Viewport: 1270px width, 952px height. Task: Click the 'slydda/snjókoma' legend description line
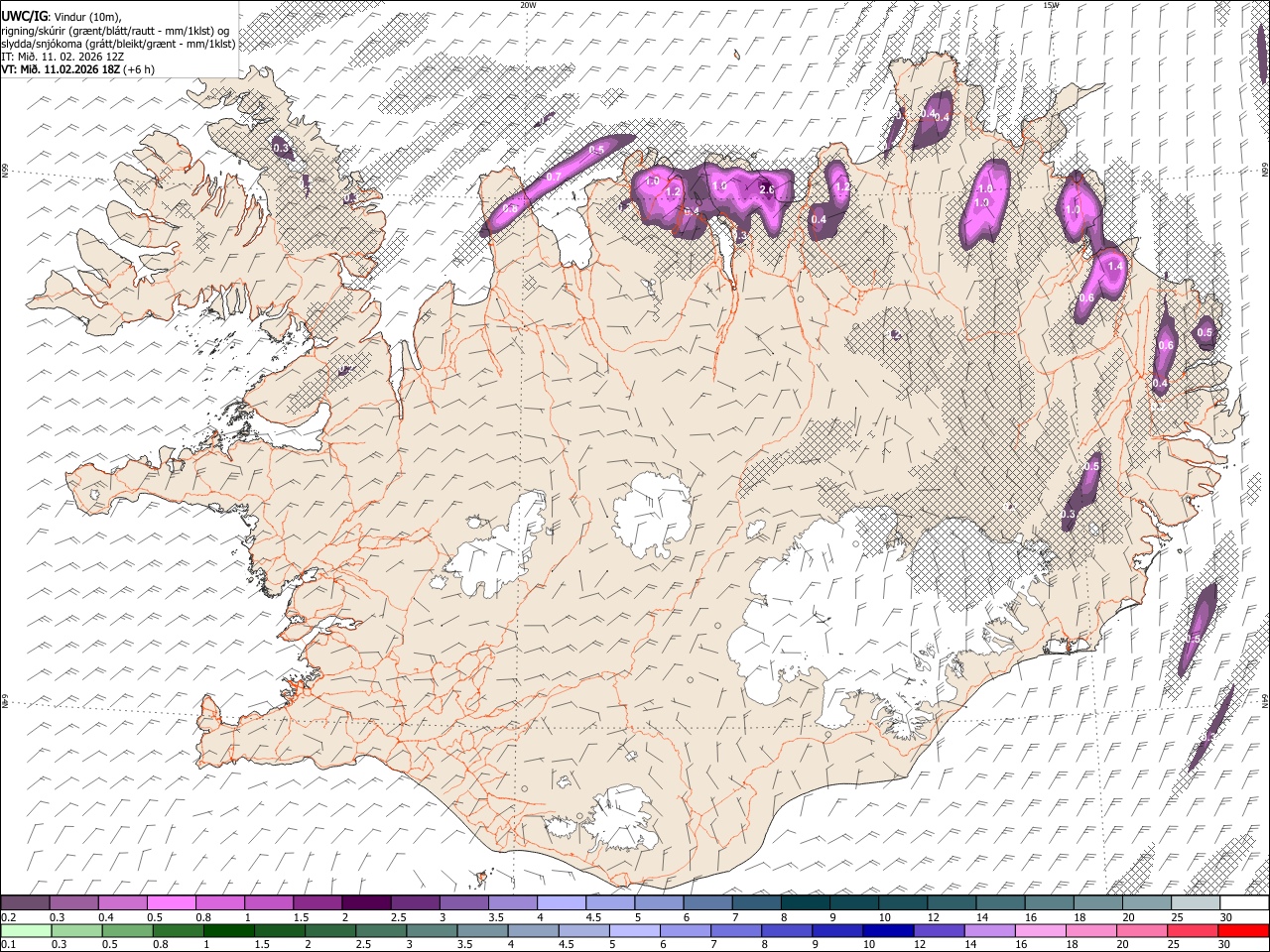tap(118, 43)
